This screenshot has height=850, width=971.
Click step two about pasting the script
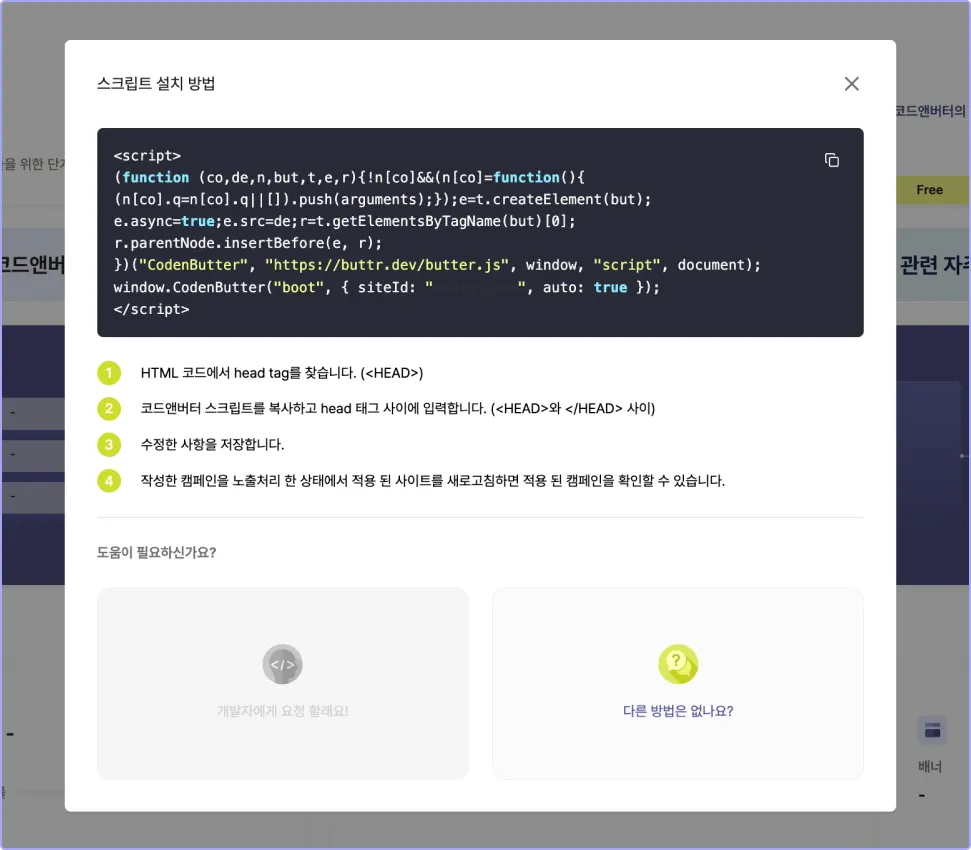tap(398, 409)
